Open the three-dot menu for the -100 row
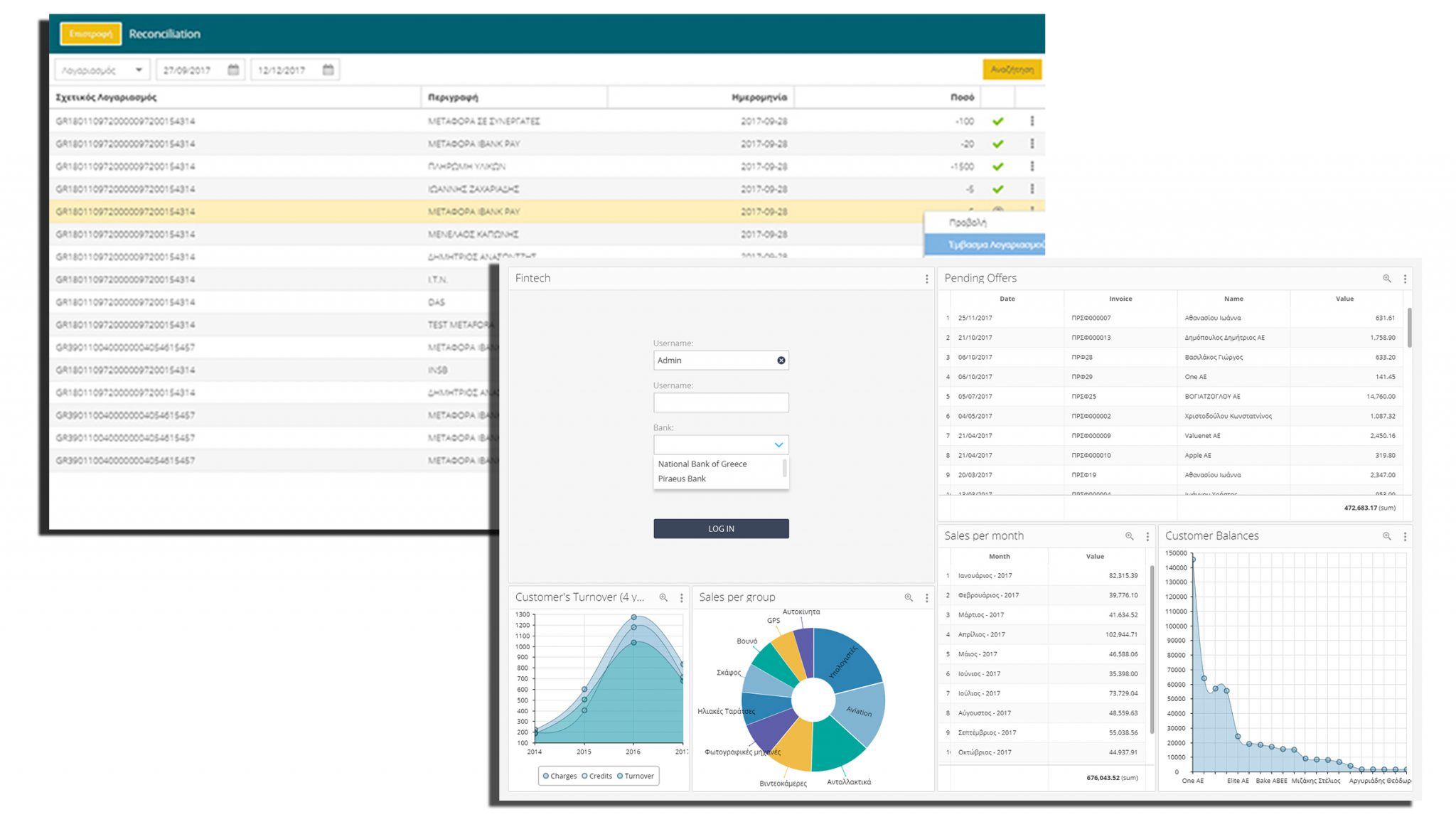Viewport: 1456px width, 817px height. click(1032, 122)
